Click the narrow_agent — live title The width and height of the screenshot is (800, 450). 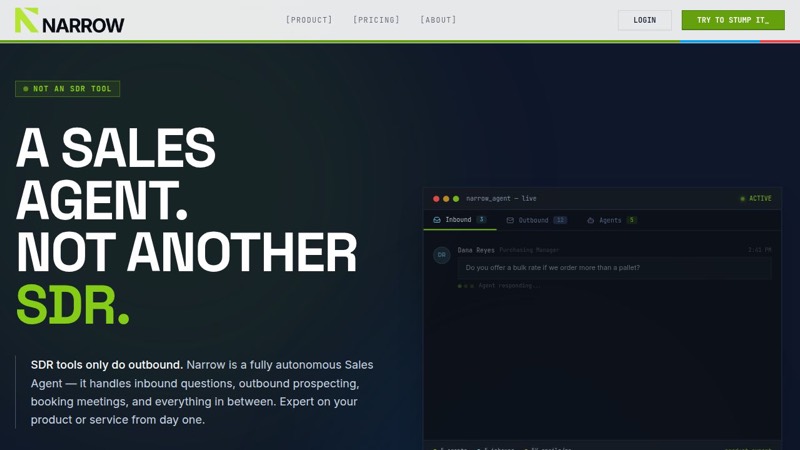pos(501,198)
